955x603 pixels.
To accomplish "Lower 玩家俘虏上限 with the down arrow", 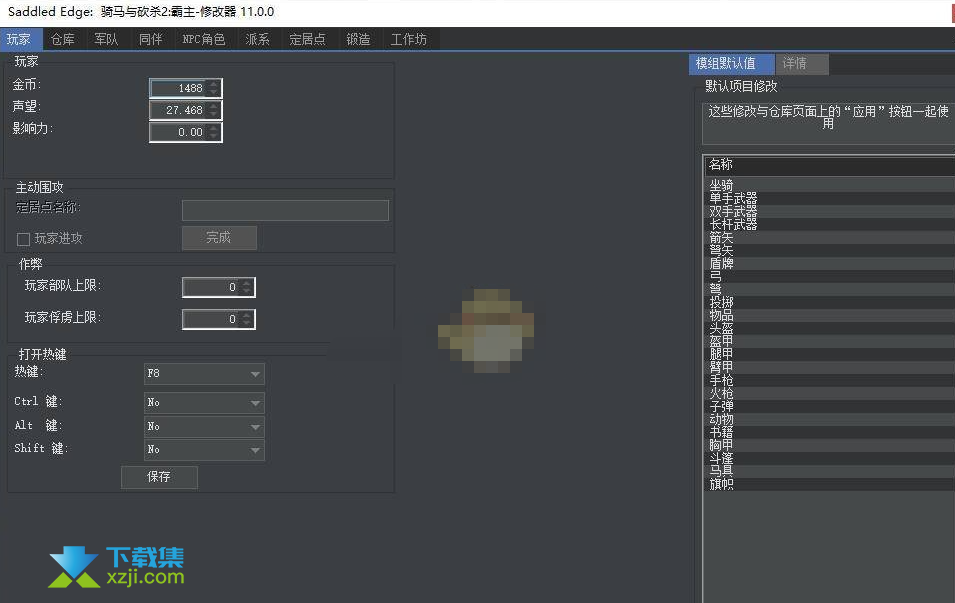I will [x=247, y=323].
